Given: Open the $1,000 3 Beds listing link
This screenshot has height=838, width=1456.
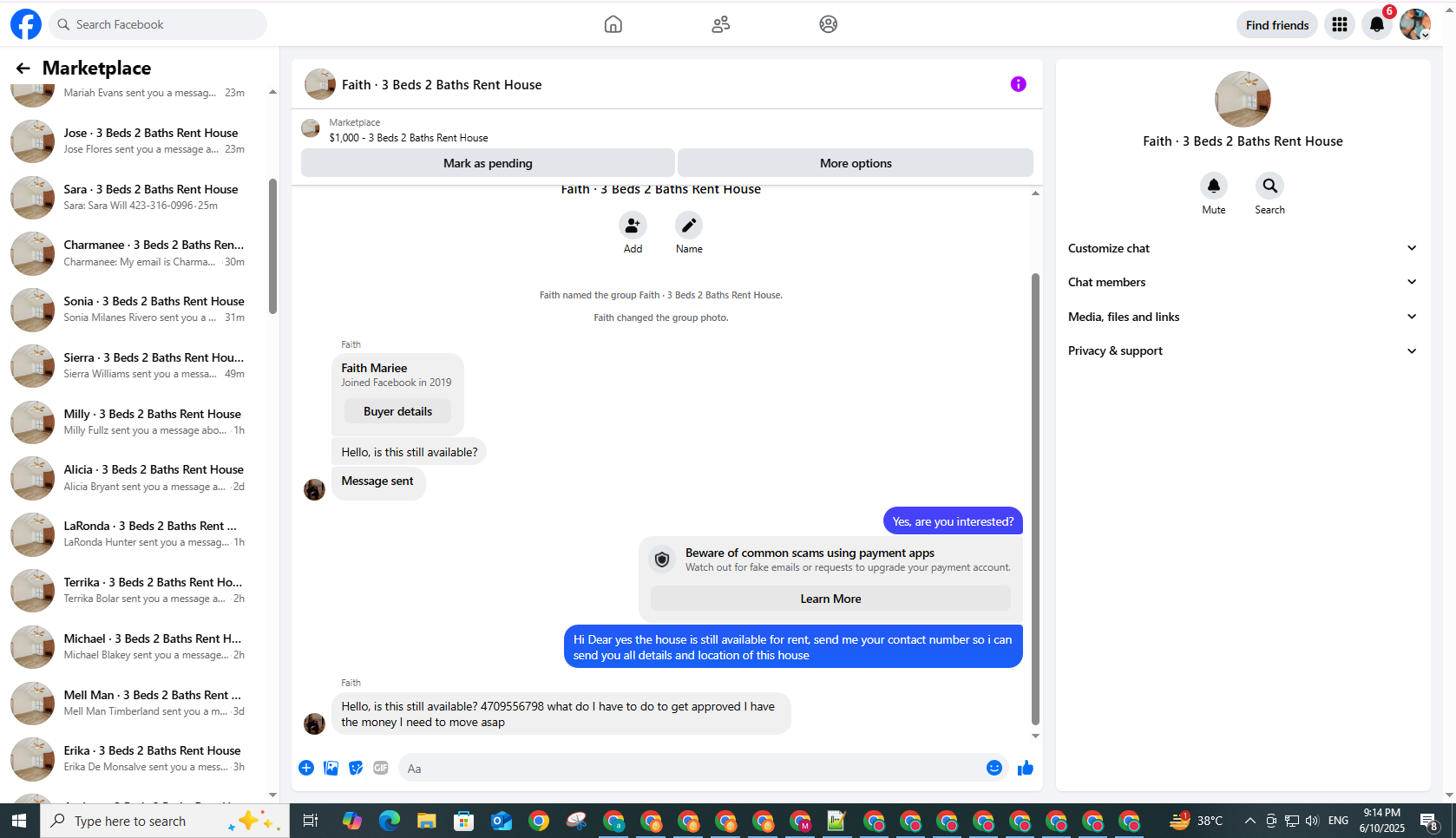Looking at the screenshot, I should (409, 138).
